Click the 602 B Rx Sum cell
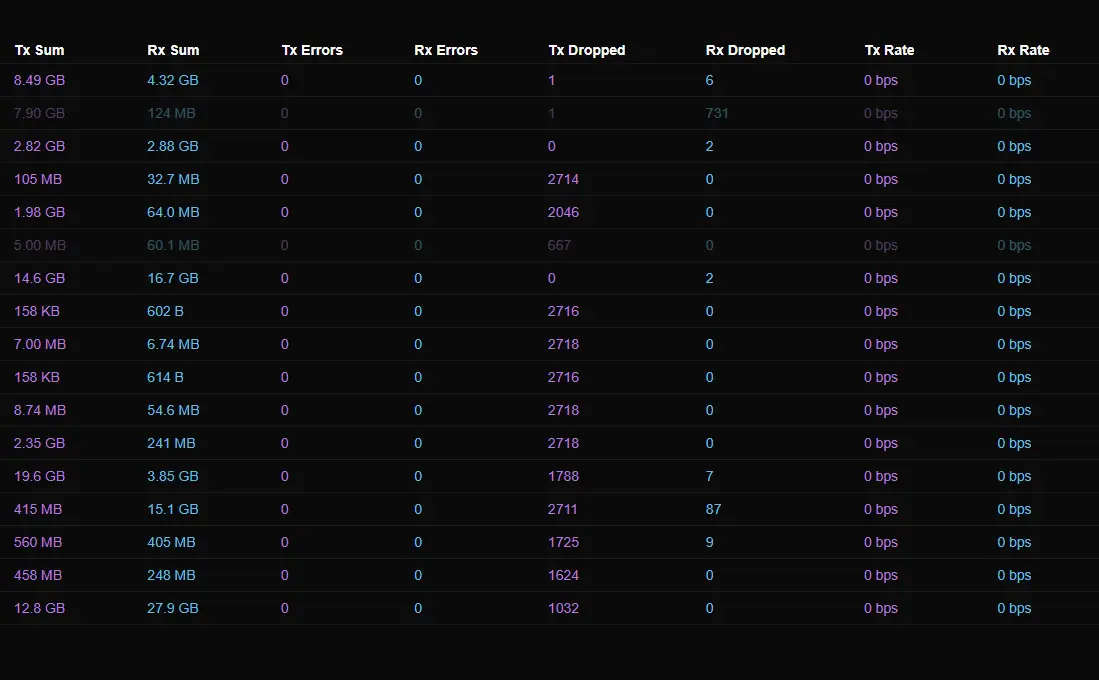 pos(165,311)
